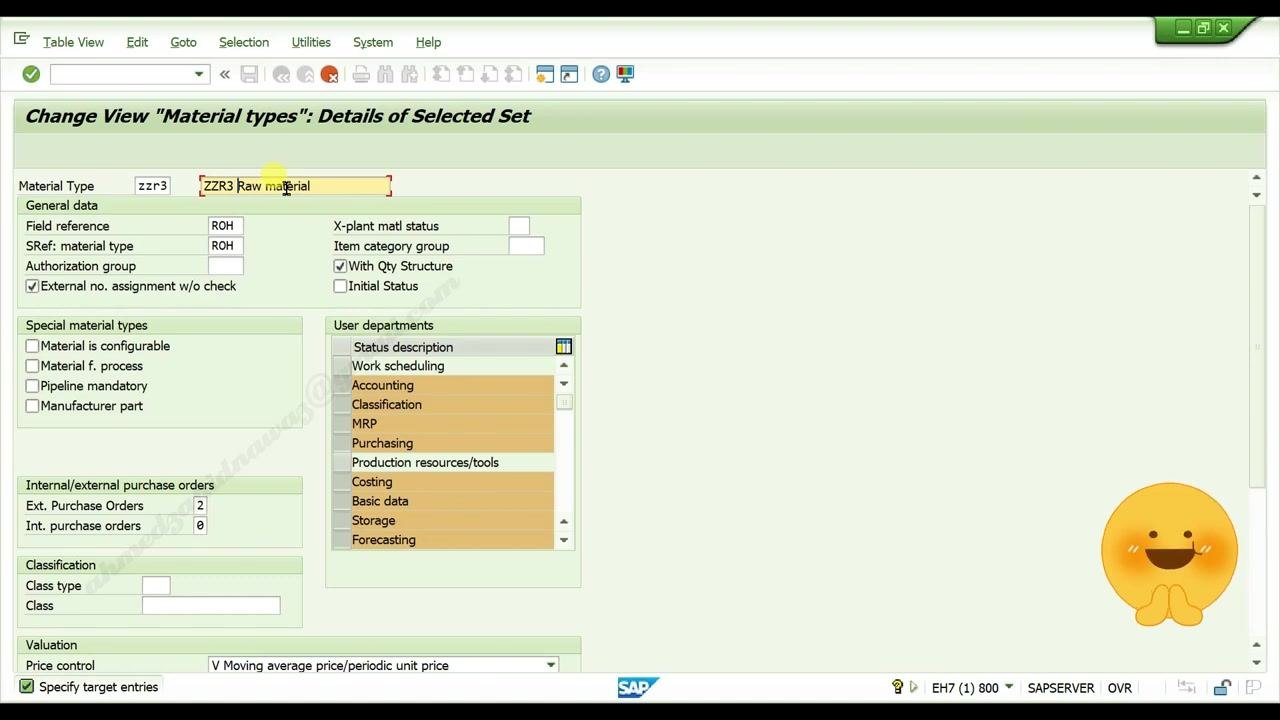The height and width of the screenshot is (720, 1280).
Task: Click the Create New Session icon
Action: (x=545, y=74)
